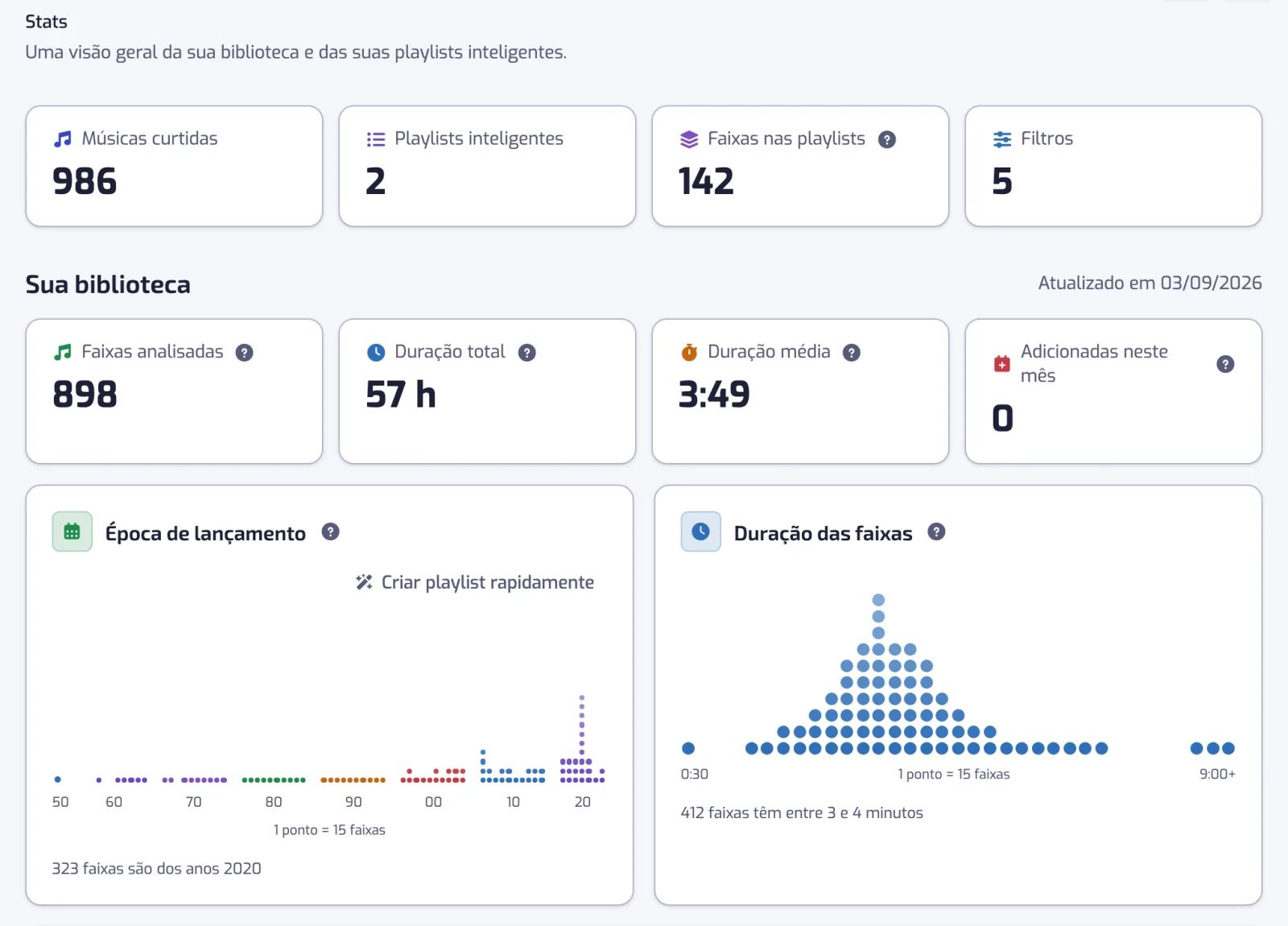Click the Adicionadas neste mês label
Screen dimensions: 1288x926
1094,363
